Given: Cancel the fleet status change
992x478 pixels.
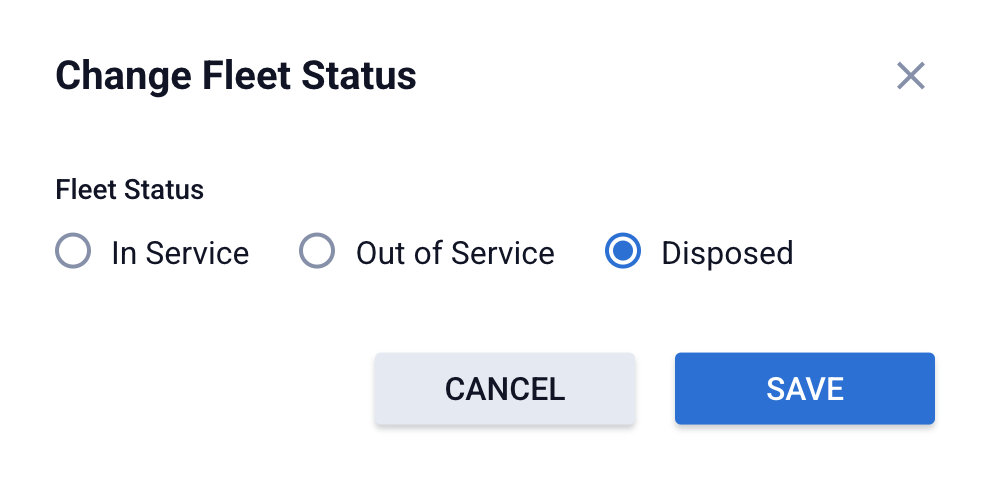Looking at the screenshot, I should pos(504,388).
